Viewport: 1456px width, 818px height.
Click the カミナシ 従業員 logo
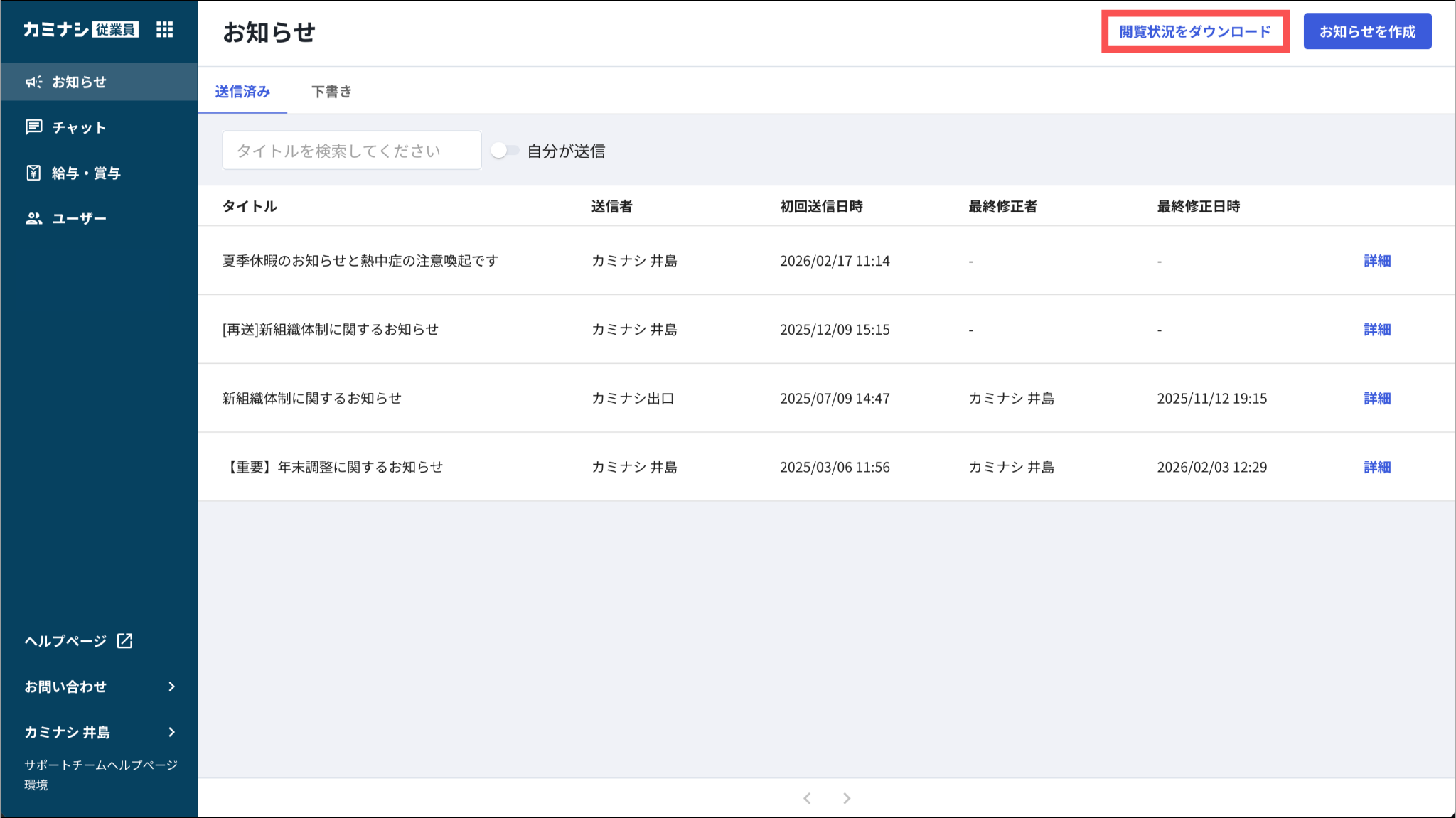click(80, 29)
